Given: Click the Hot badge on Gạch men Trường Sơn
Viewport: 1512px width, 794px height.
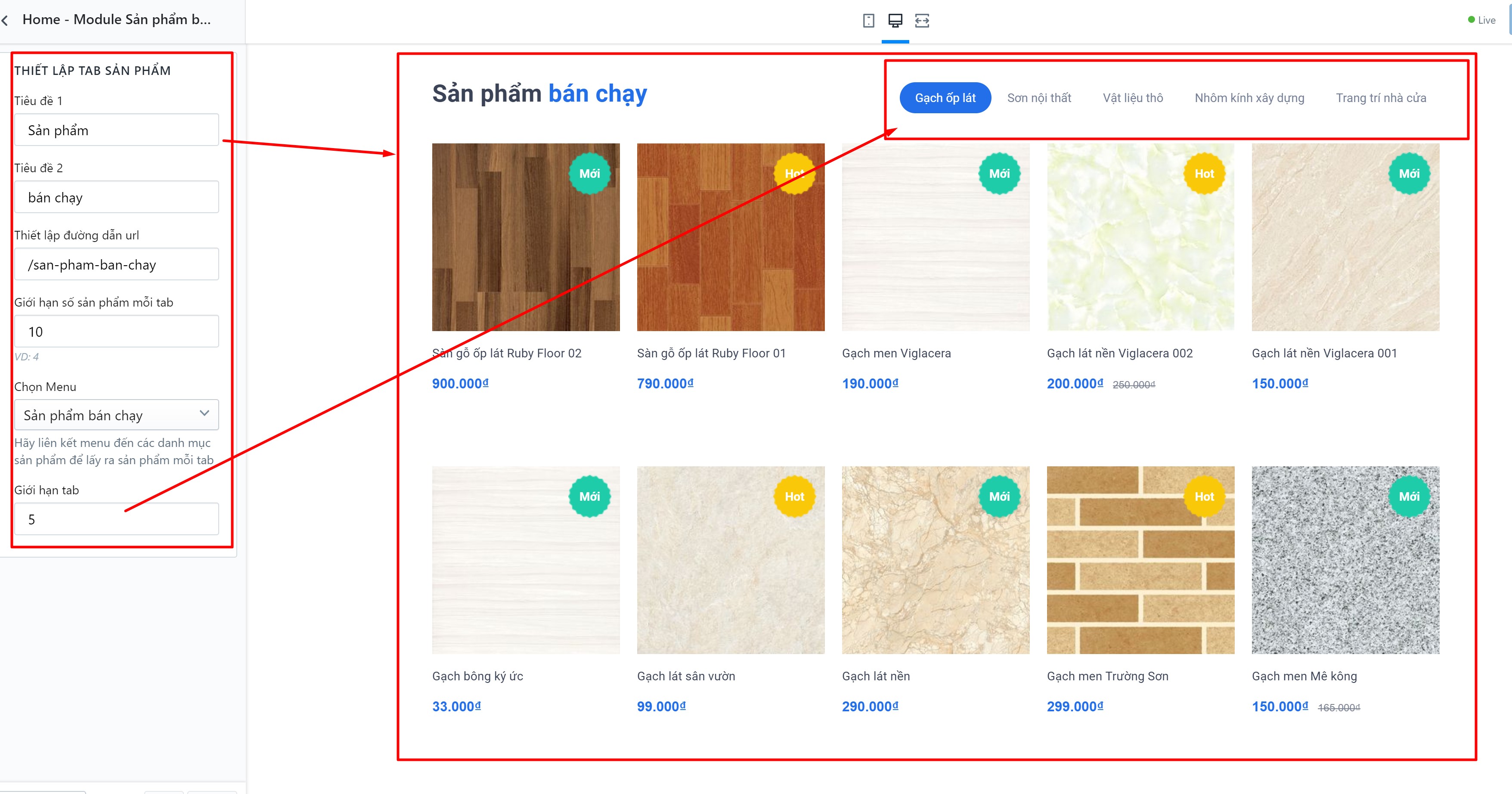Looking at the screenshot, I should pyautogui.click(x=1205, y=496).
